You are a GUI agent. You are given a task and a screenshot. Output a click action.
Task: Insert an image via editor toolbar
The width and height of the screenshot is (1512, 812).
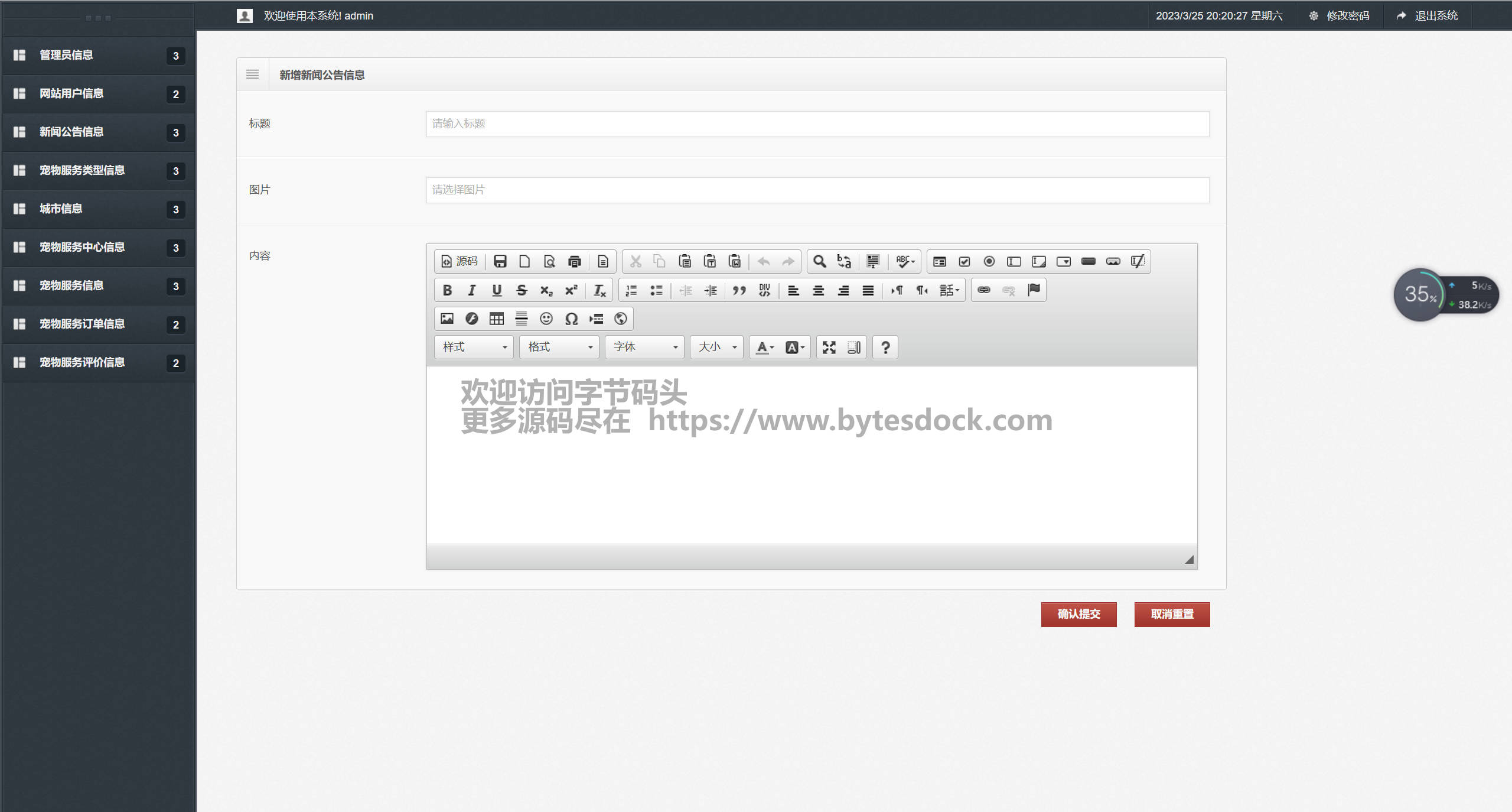[x=447, y=319]
